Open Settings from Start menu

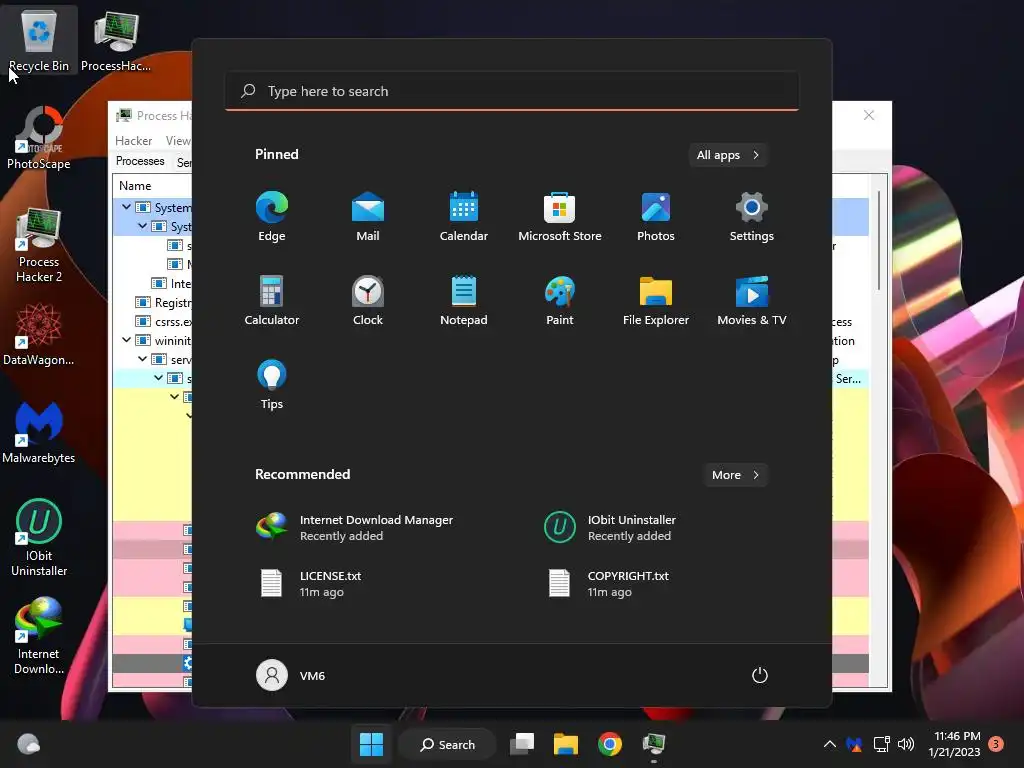click(752, 217)
